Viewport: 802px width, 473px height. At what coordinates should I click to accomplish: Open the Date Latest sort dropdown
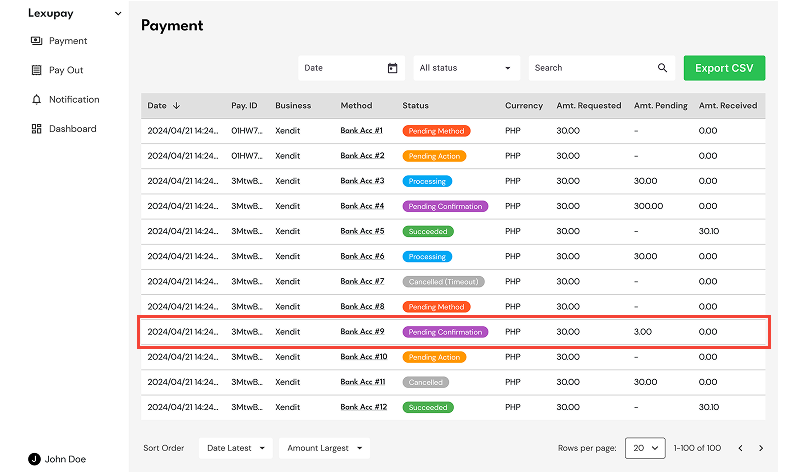236,448
